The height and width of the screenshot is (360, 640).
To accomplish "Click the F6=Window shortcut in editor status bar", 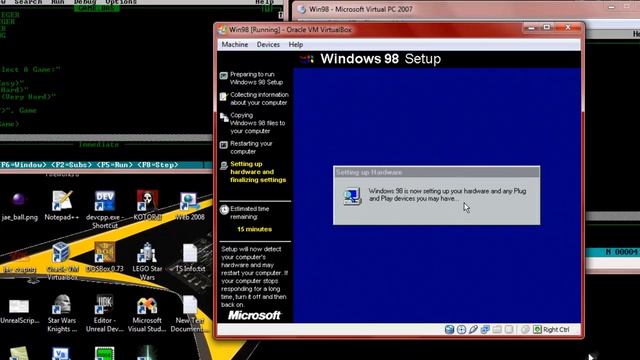I will click(x=24, y=165).
